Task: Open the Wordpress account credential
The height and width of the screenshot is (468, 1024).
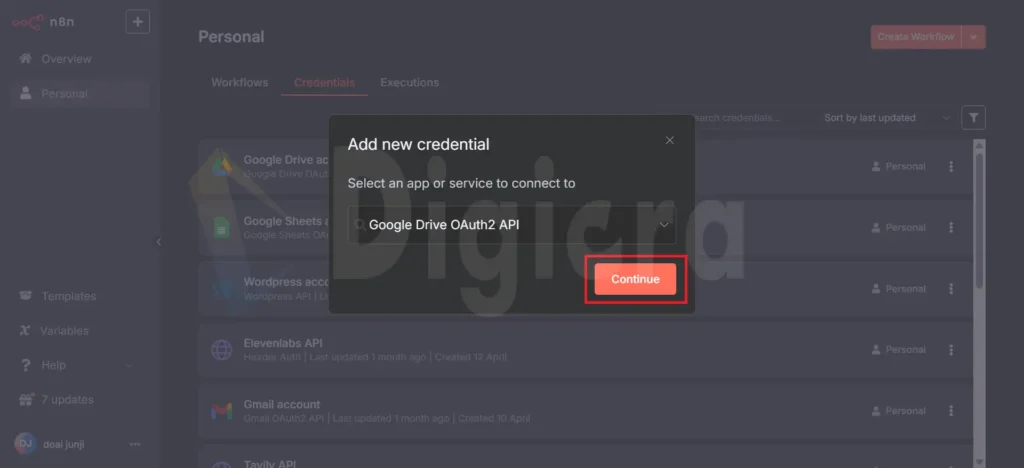Action: [x=585, y=289]
